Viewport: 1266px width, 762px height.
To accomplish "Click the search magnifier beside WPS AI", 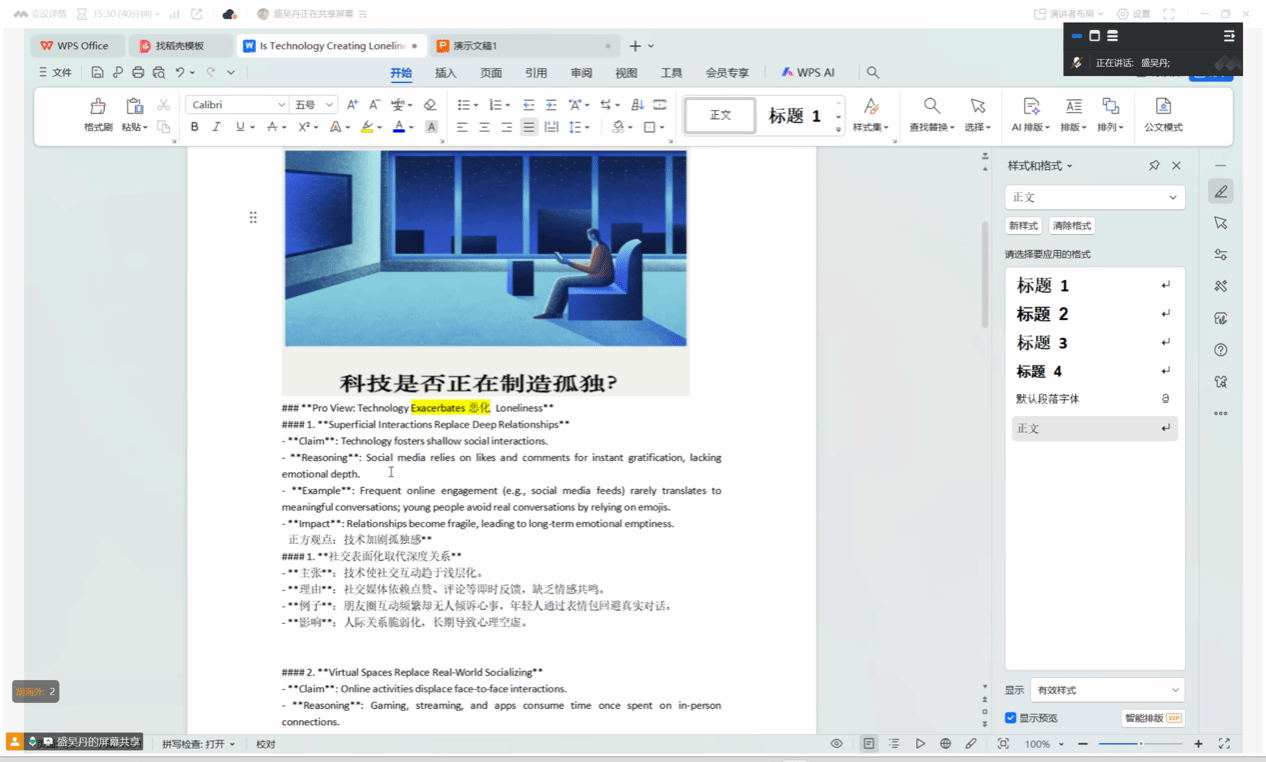I will [873, 72].
